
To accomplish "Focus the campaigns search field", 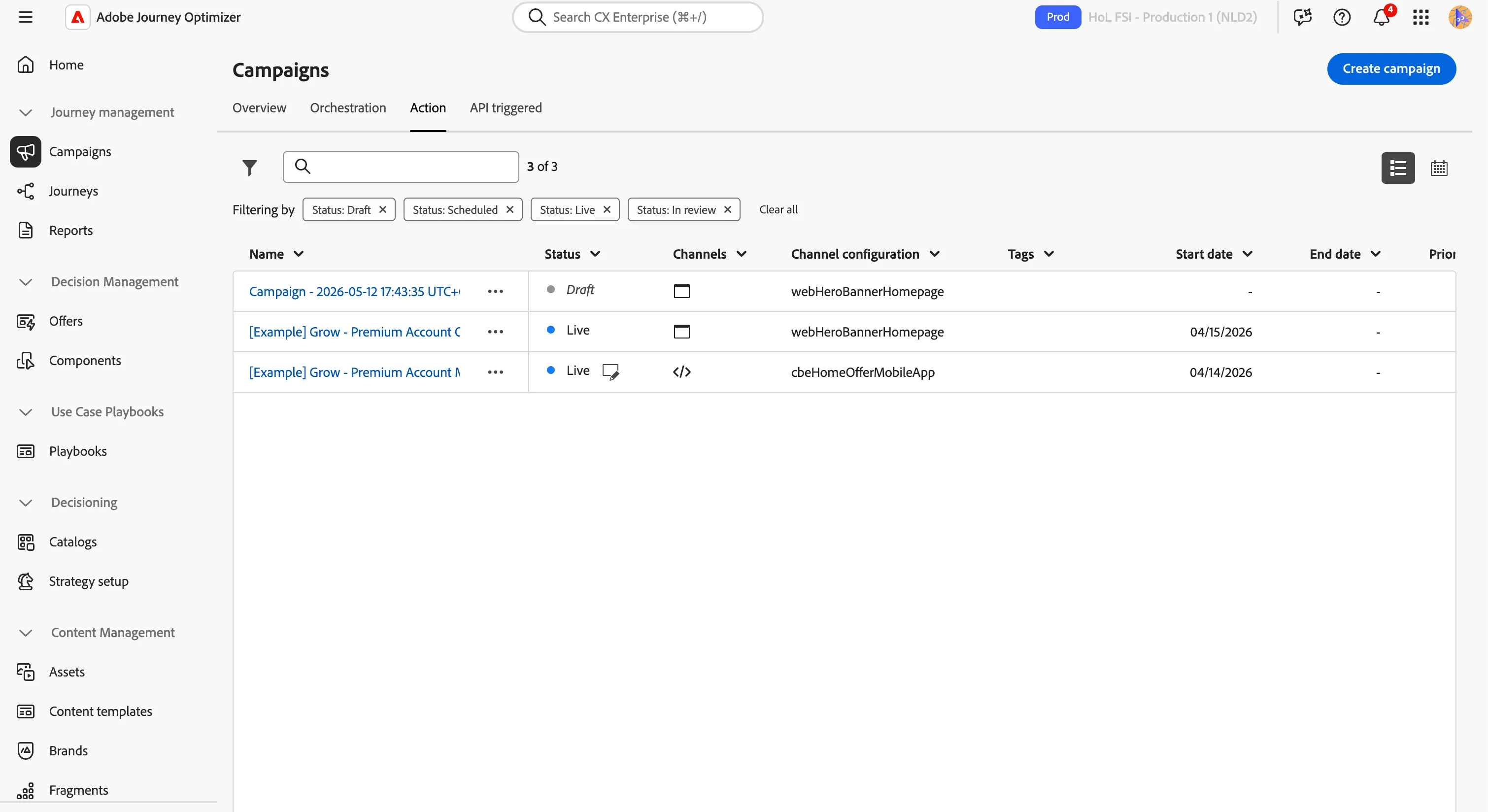I will point(401,167).
